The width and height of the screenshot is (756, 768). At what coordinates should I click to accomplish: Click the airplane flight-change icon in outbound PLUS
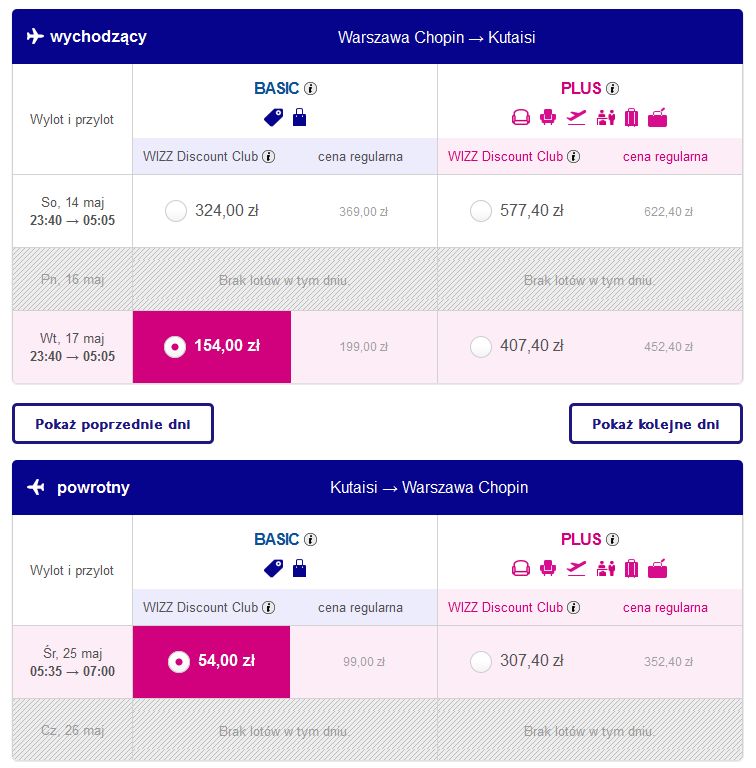[x=576, y=118]
